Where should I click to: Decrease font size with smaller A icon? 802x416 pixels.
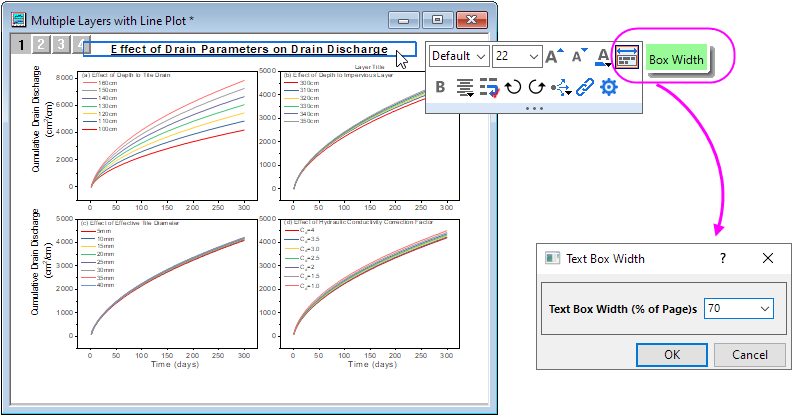coord(579,57)
